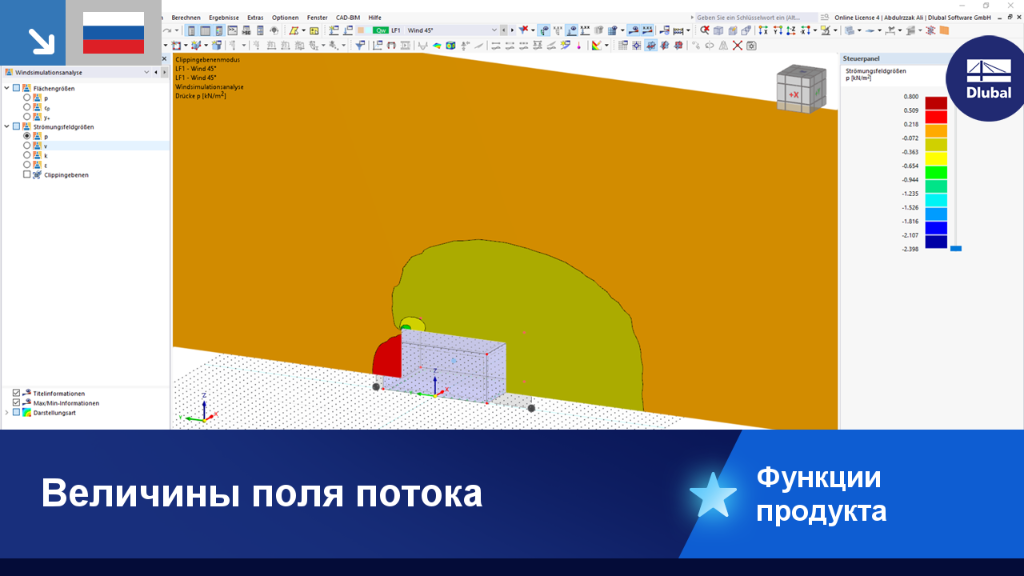Viewport: 1024px width, 576px height.
Task: Click the Dlubal logo badge
Action: point(986,79)
